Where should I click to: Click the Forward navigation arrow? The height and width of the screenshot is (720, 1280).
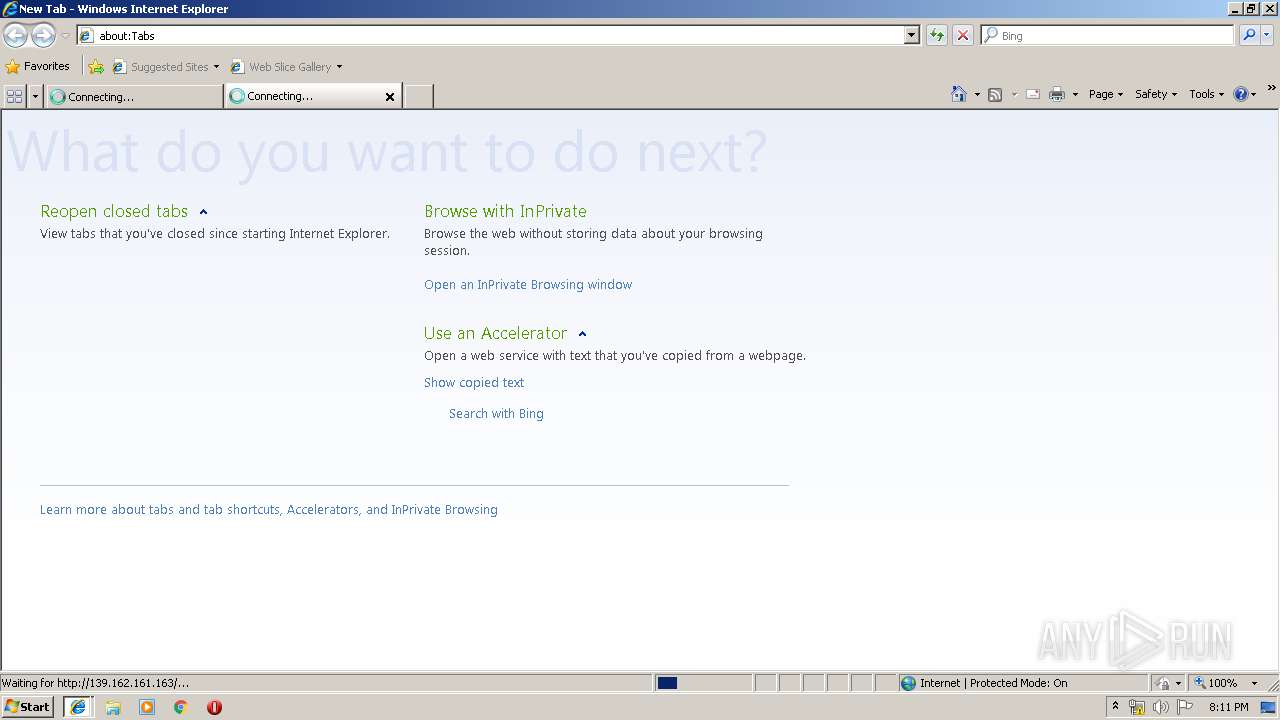click(43, 36)
